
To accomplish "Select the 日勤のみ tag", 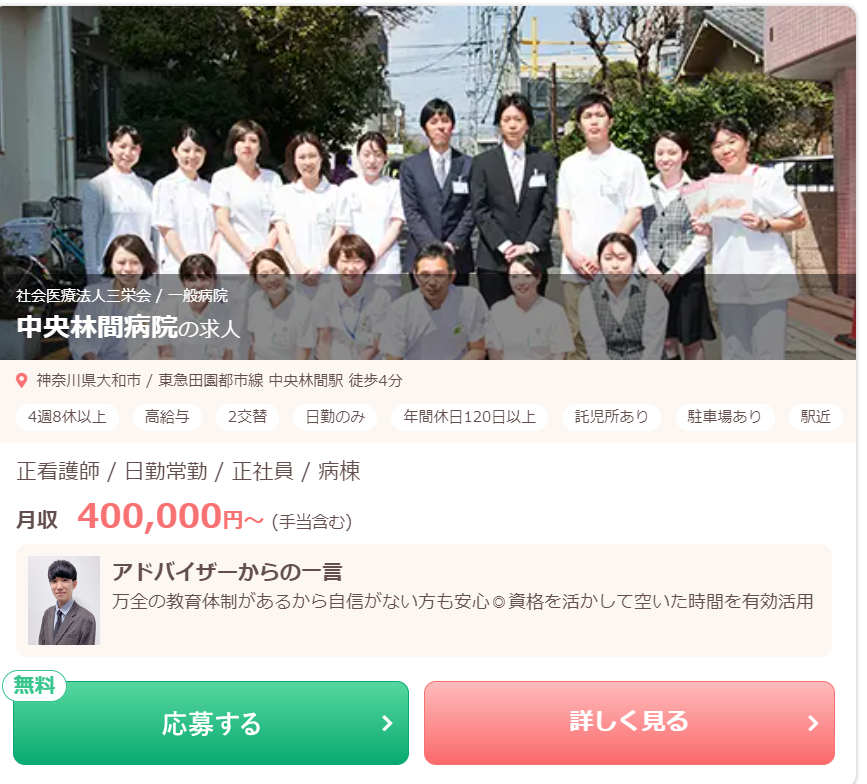I will tap(335, 417).
